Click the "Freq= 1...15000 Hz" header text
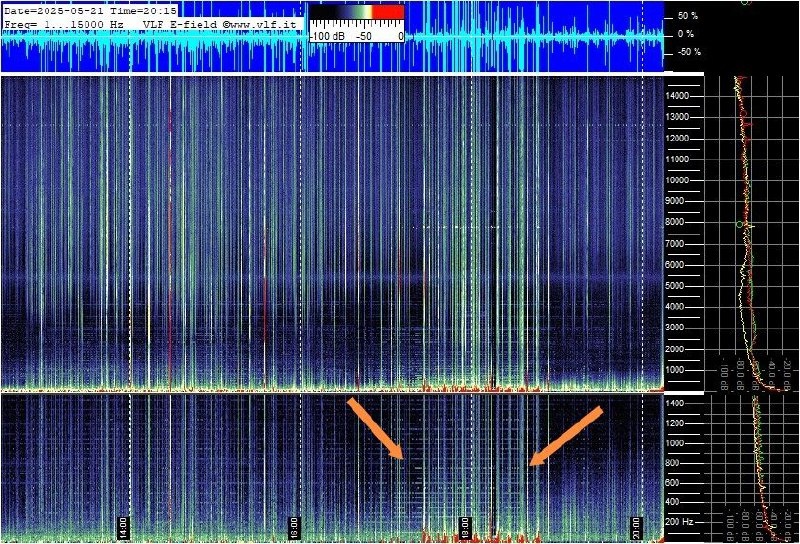Screen dimensions: 800x544 pyautogui.click(x=64, y=24)
